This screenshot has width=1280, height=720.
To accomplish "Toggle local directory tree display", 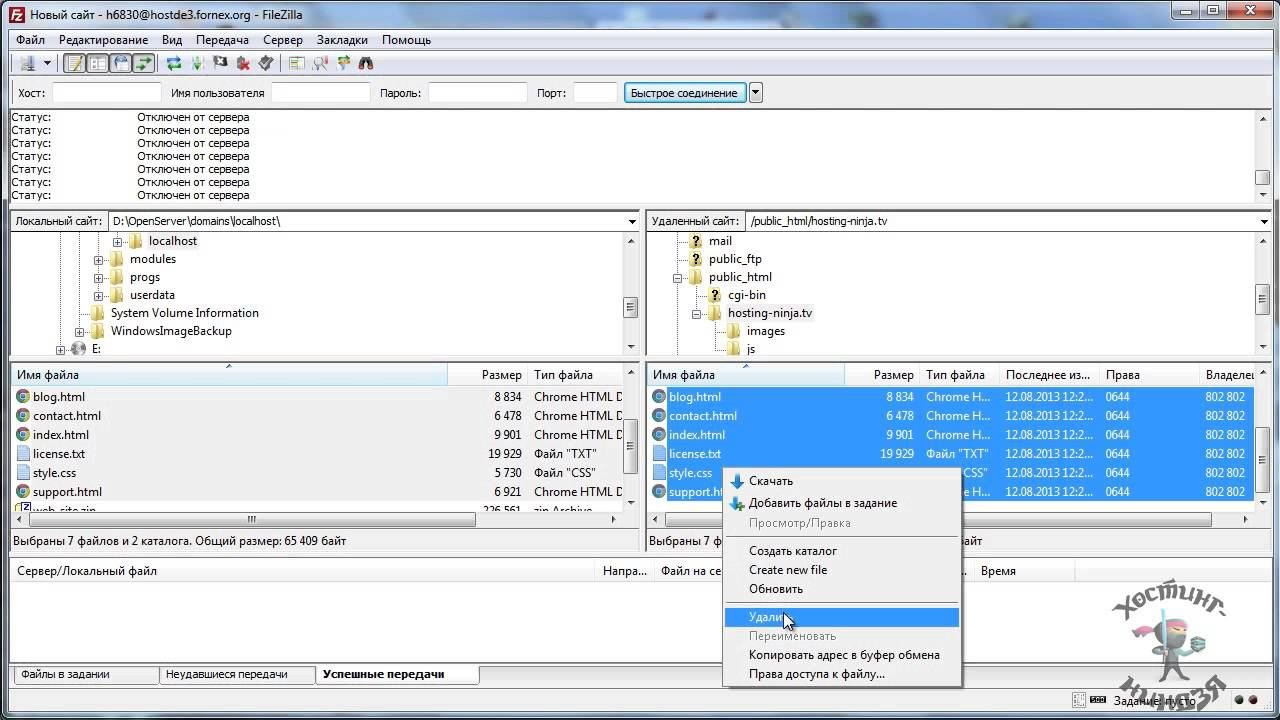I will (97, 63).
